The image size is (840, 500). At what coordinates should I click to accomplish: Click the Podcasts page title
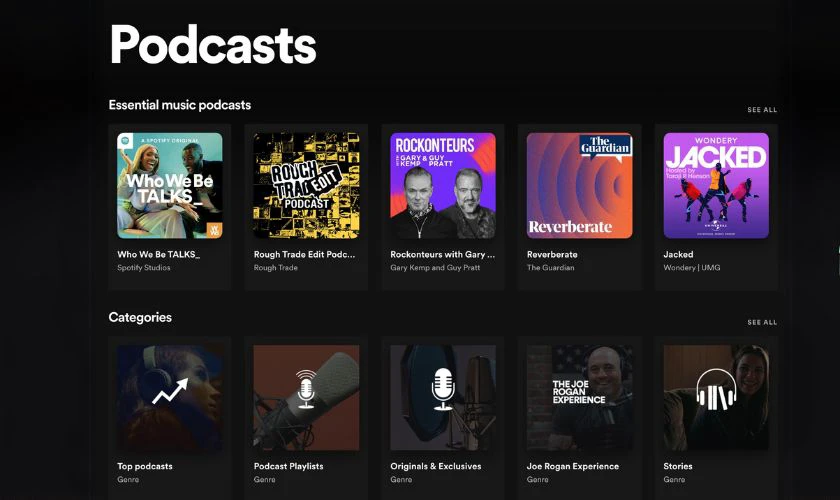(x=213, y=44)
